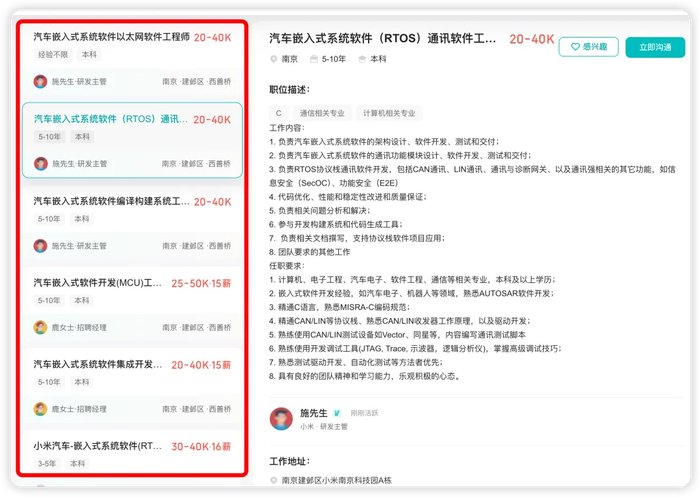Click address 南京建邺区小米南京科技园A栋
700x497 pixels.
[337, 480]
